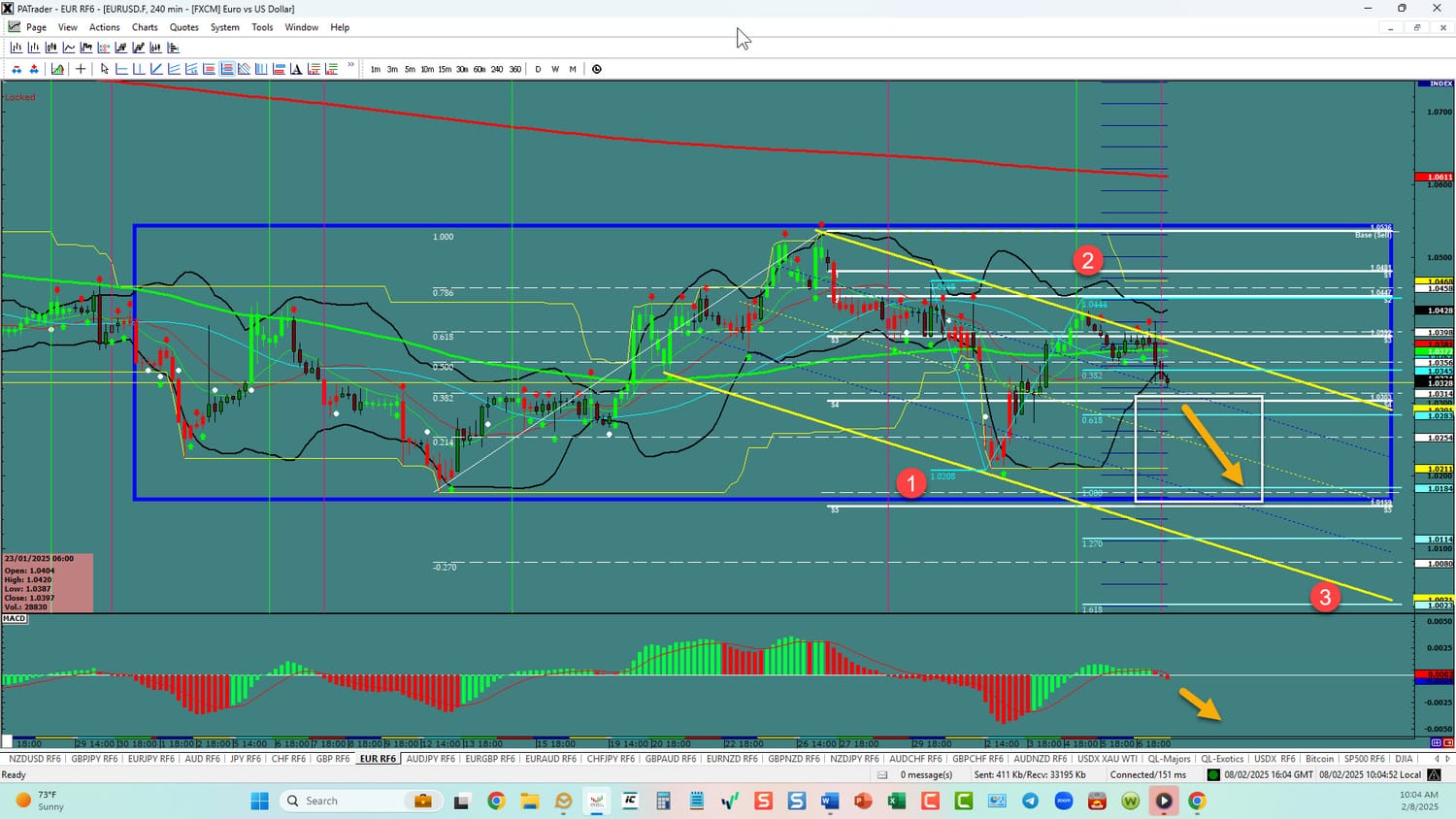Screen dimensions: 1456x819
Task: Switch to the NZDUSD RF6 chart tab
Action: (x=34, y=759)
